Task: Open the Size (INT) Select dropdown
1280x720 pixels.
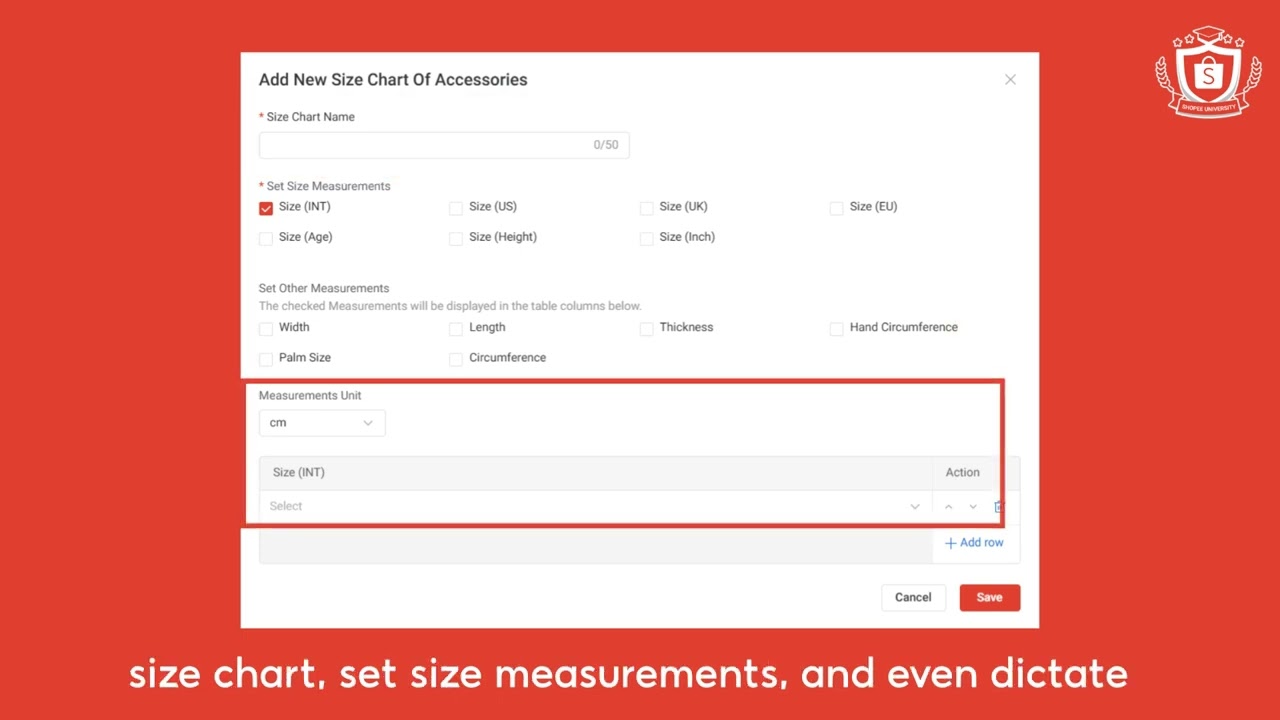Action: coord(595,506)
